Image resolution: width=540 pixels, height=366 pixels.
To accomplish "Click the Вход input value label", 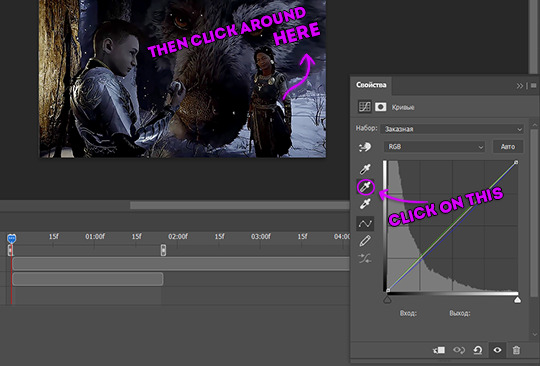I will 408,313.
